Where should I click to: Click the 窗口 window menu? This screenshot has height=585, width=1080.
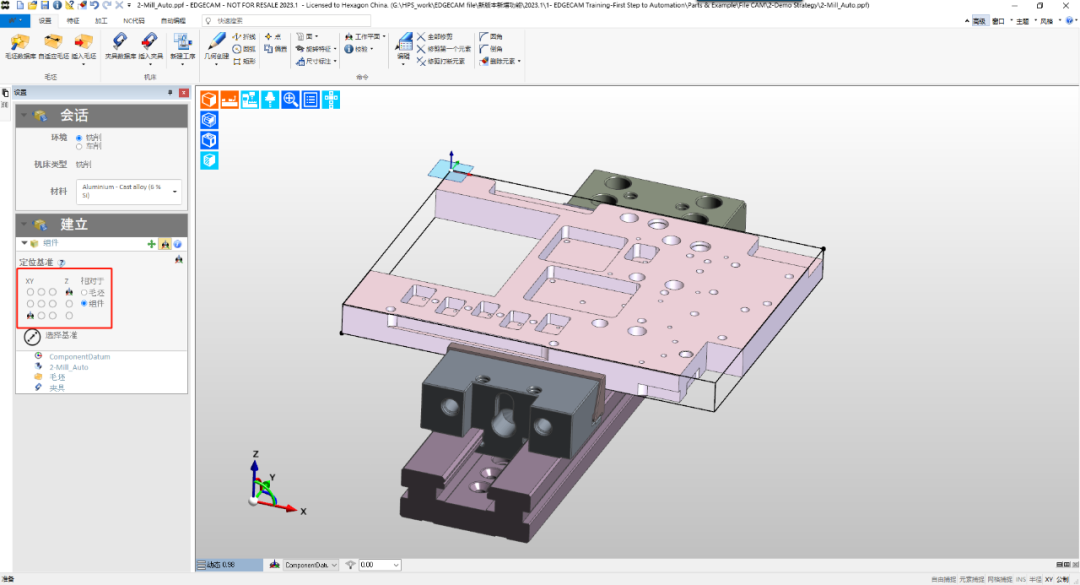click(x=999, y=21)
